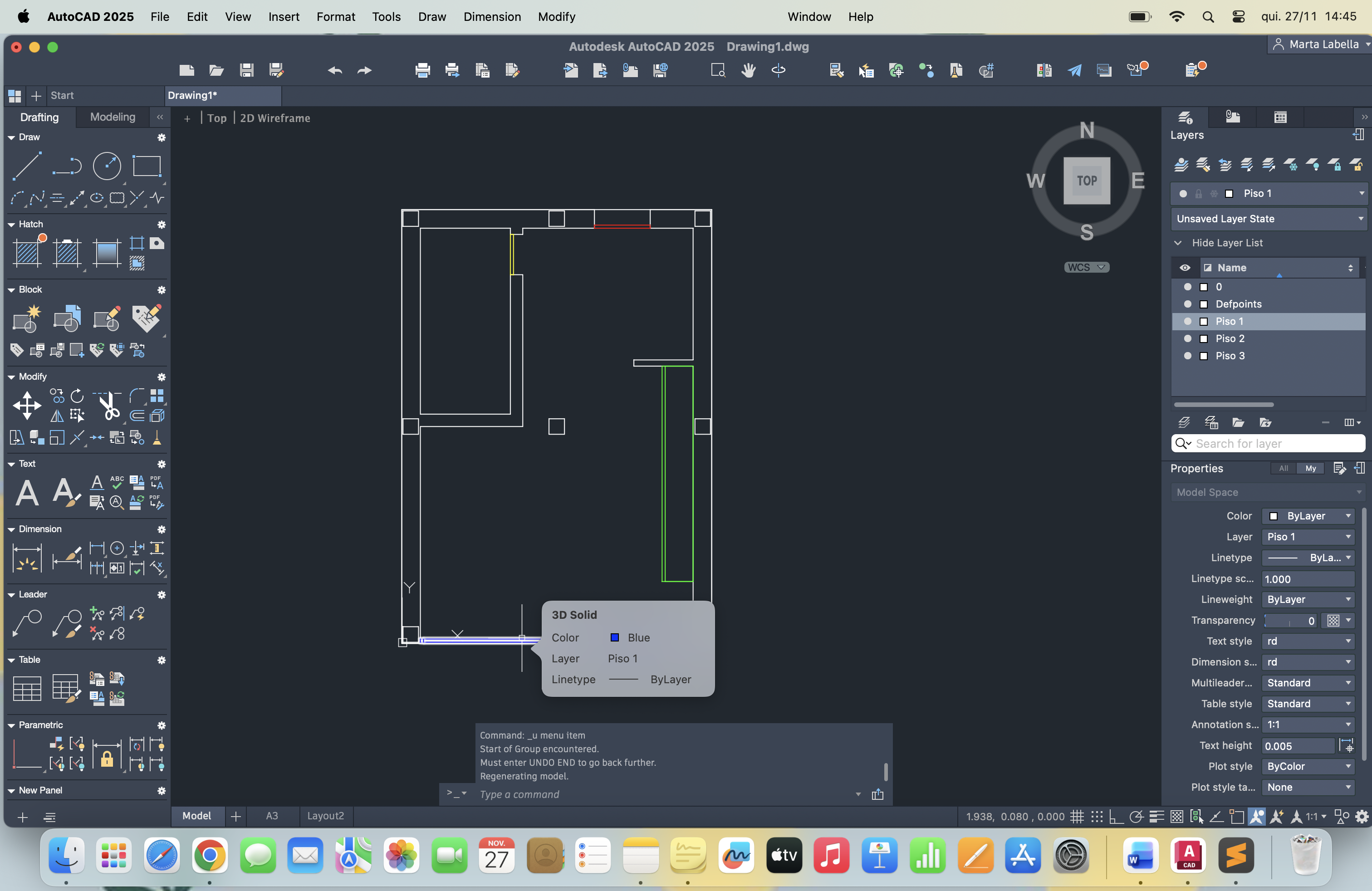The width and height of the screenshot is (1372, 891).
Task: Toggle grid display in status bar
Action: [1077, 816]
